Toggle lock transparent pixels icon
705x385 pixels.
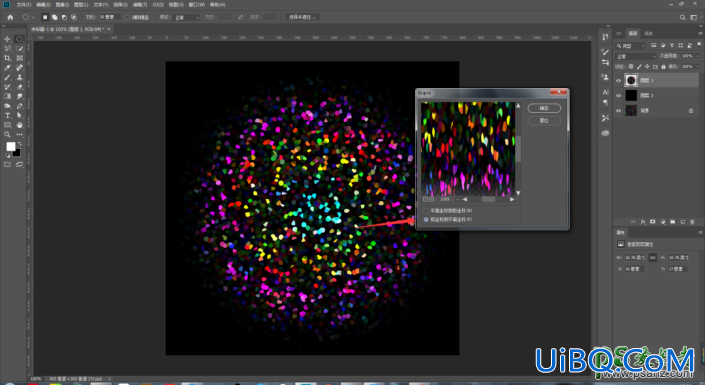click(630, 67)
